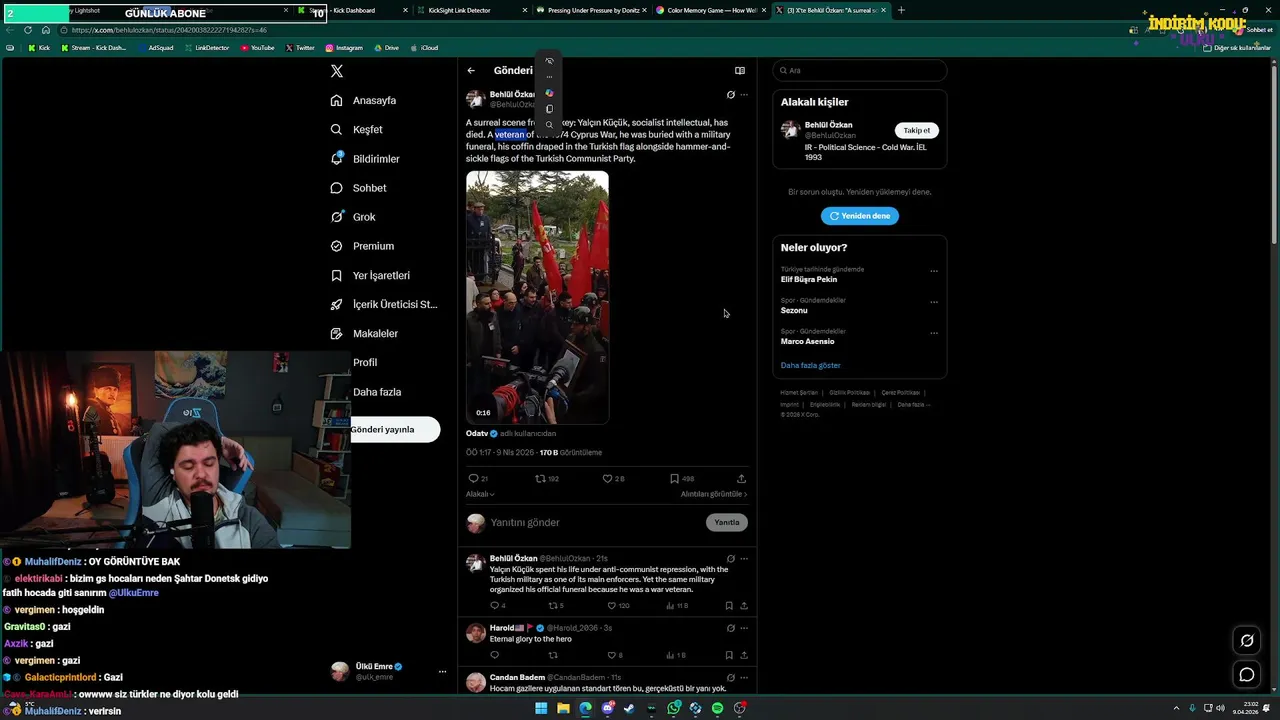Expand Daha fazla menu
Screen dimensions: 1280x720
pyautogui.click(x=376, y=392)
